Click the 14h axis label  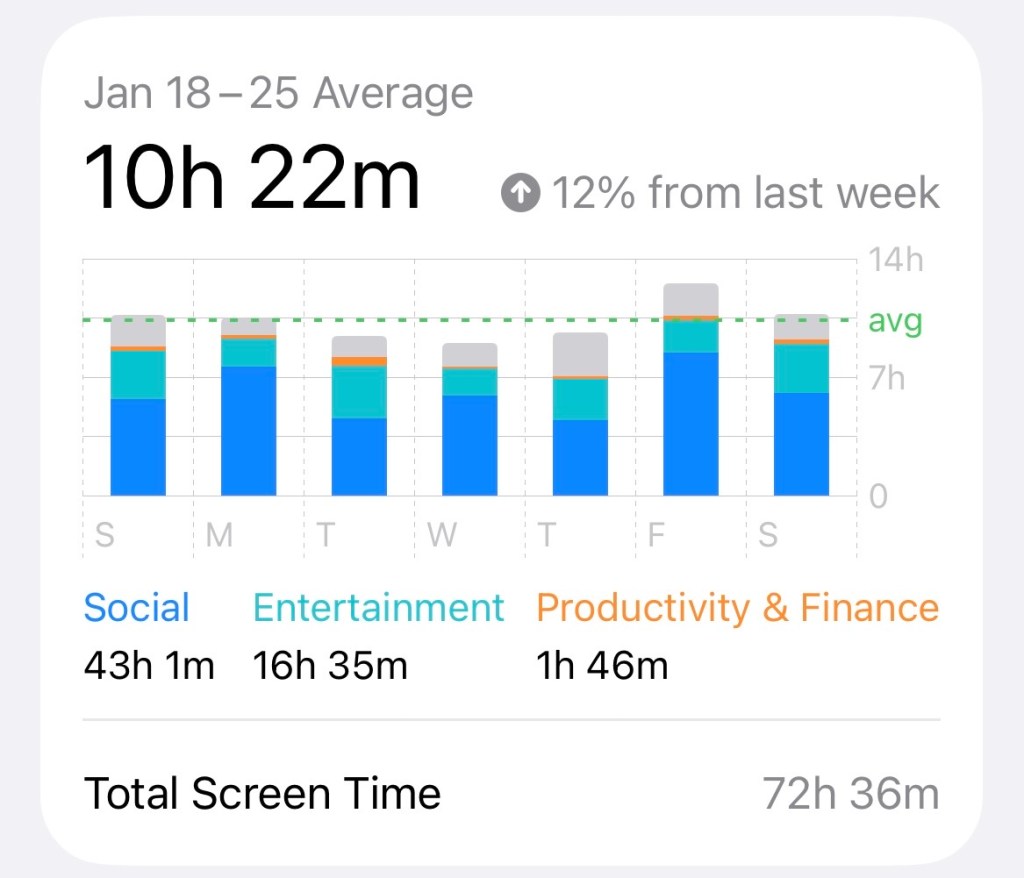(x=895, y=261)
